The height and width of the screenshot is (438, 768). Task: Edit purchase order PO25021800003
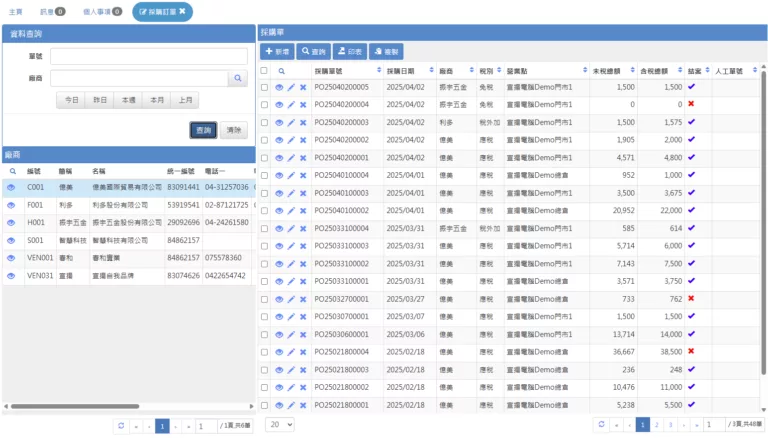[291, 370]
